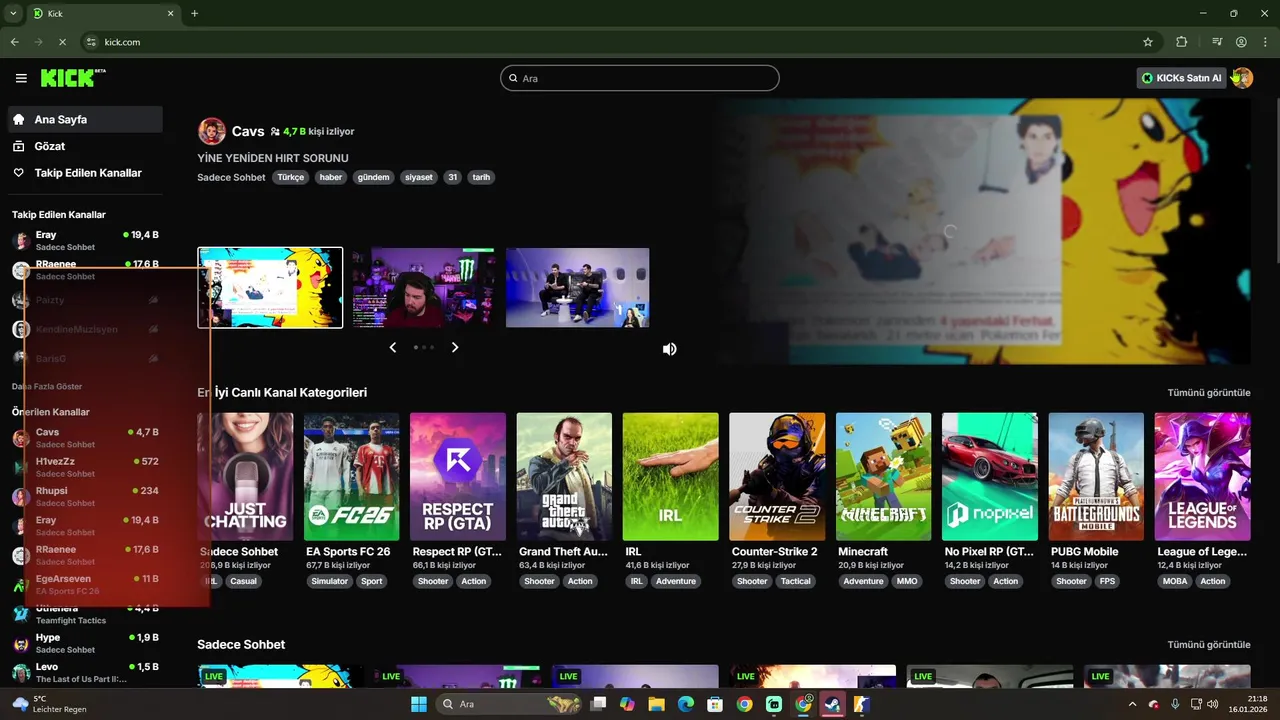Screen dimensions: 1280x720
Task: Click the Simulator tag under EA Sports FC 26
Action: 329,581
